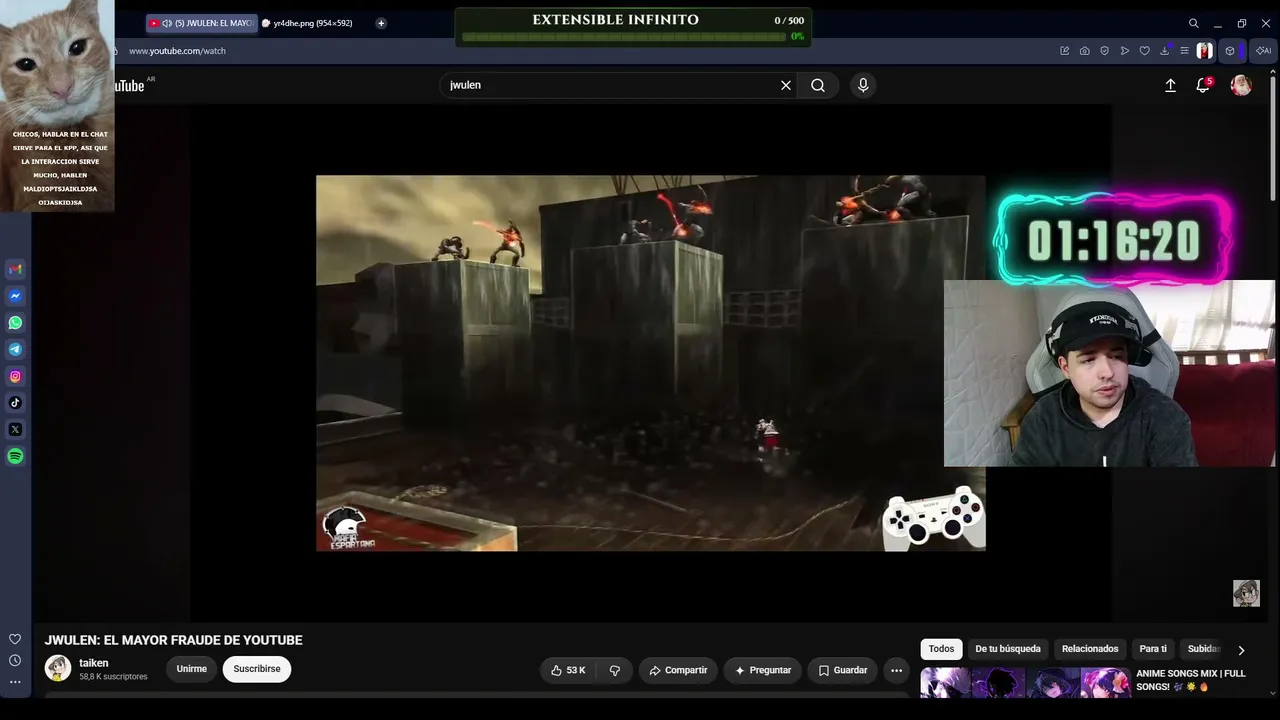Click the channel watermark avatar beside the player

(1246, 593)
